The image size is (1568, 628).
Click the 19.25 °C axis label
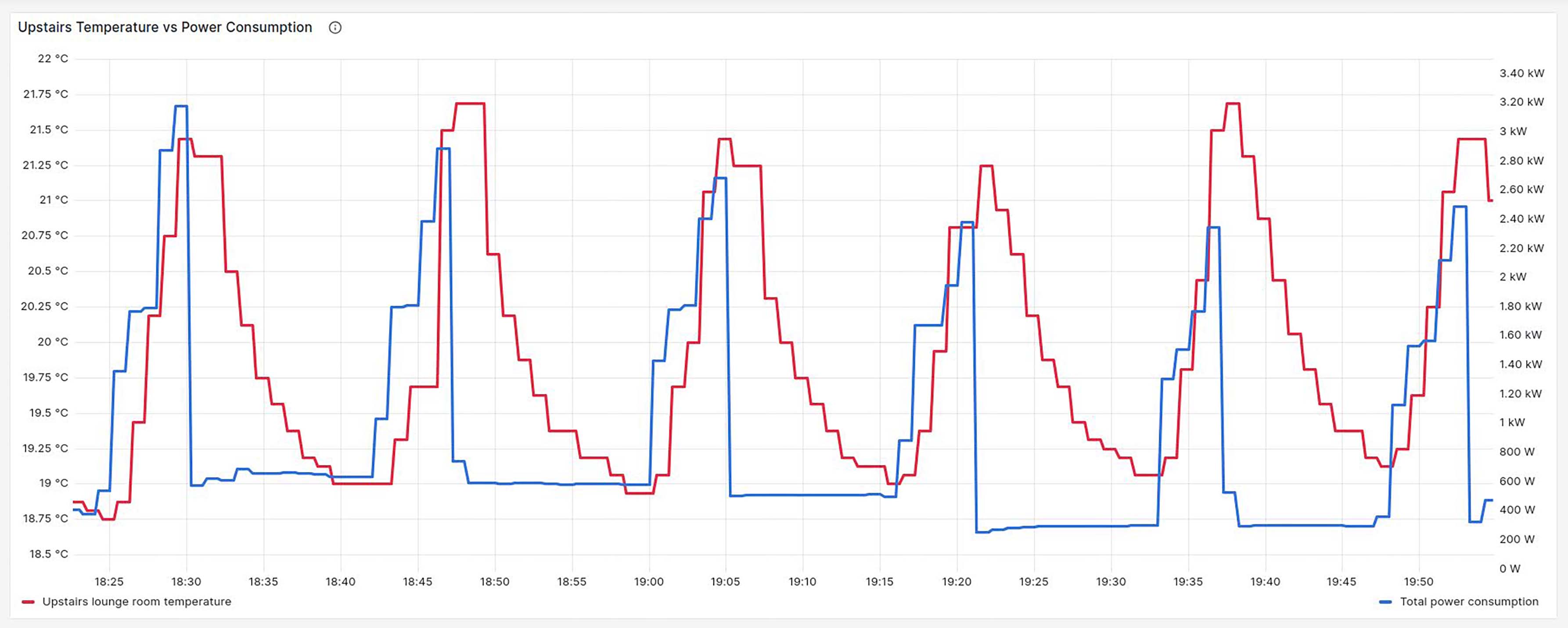(x=46, y=448)
